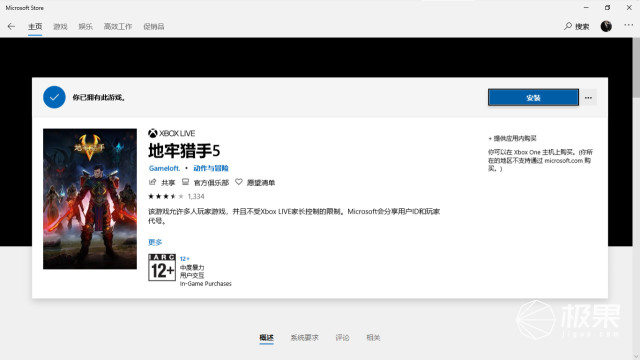Minimize the Microsoft Store window
This screenshot has width=640, height=360.
point(586,8)
